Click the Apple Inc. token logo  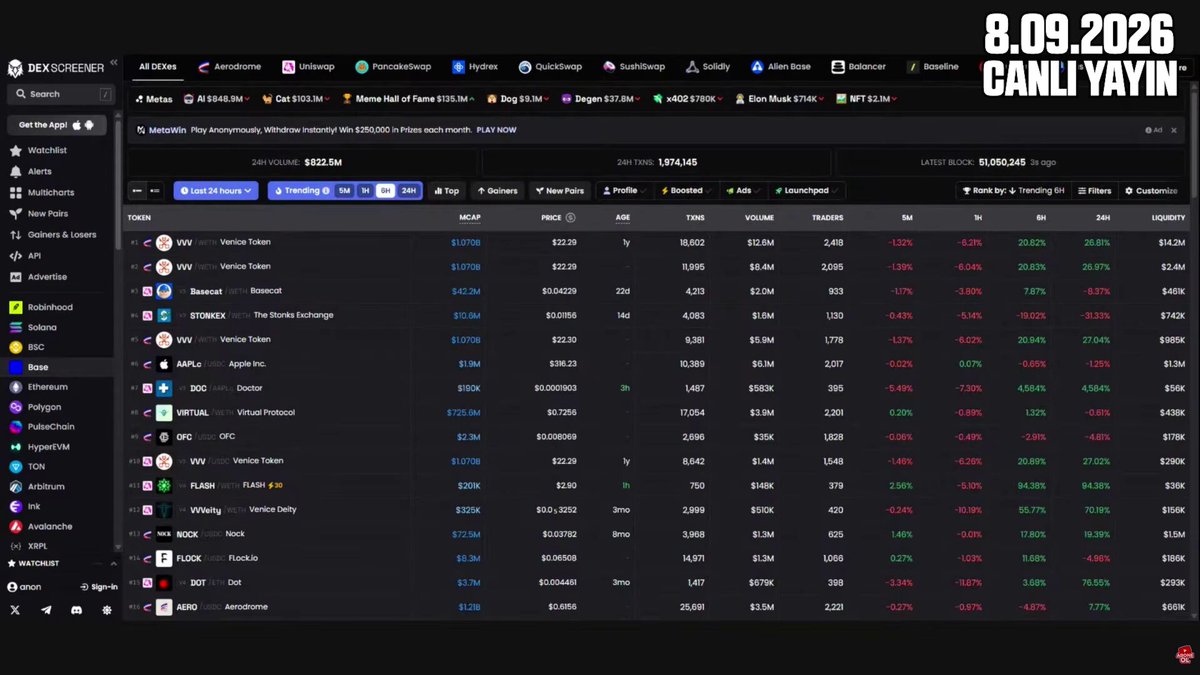(x=164, y=364)
